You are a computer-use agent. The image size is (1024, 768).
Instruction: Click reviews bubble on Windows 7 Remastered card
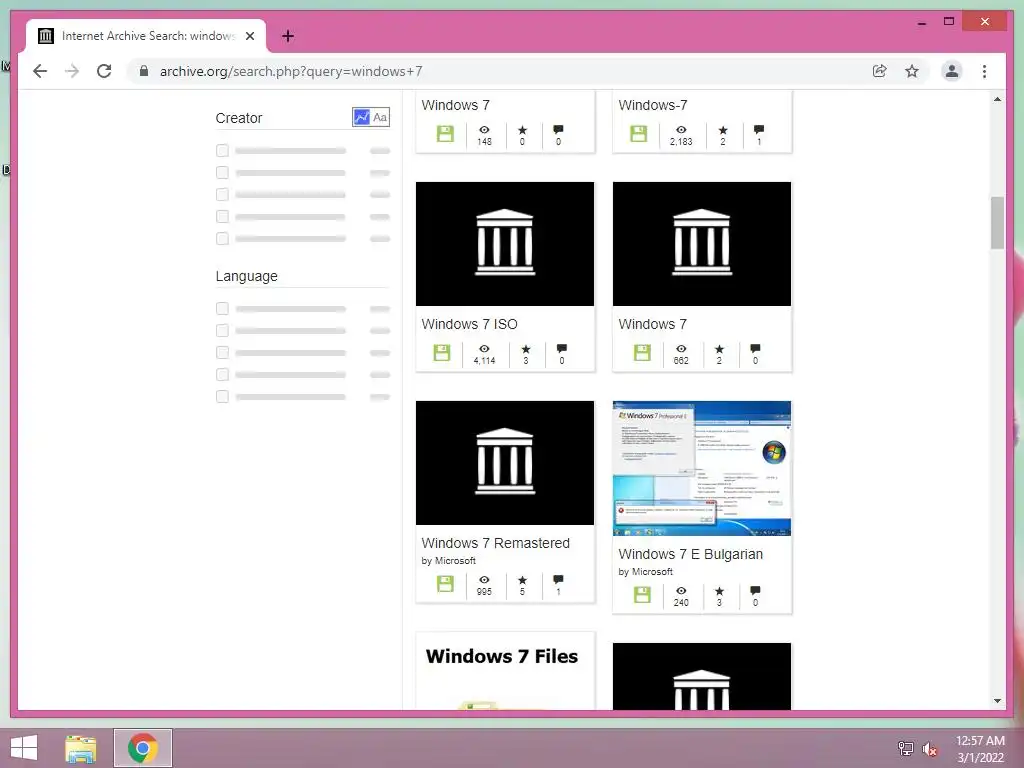[558, 580]
